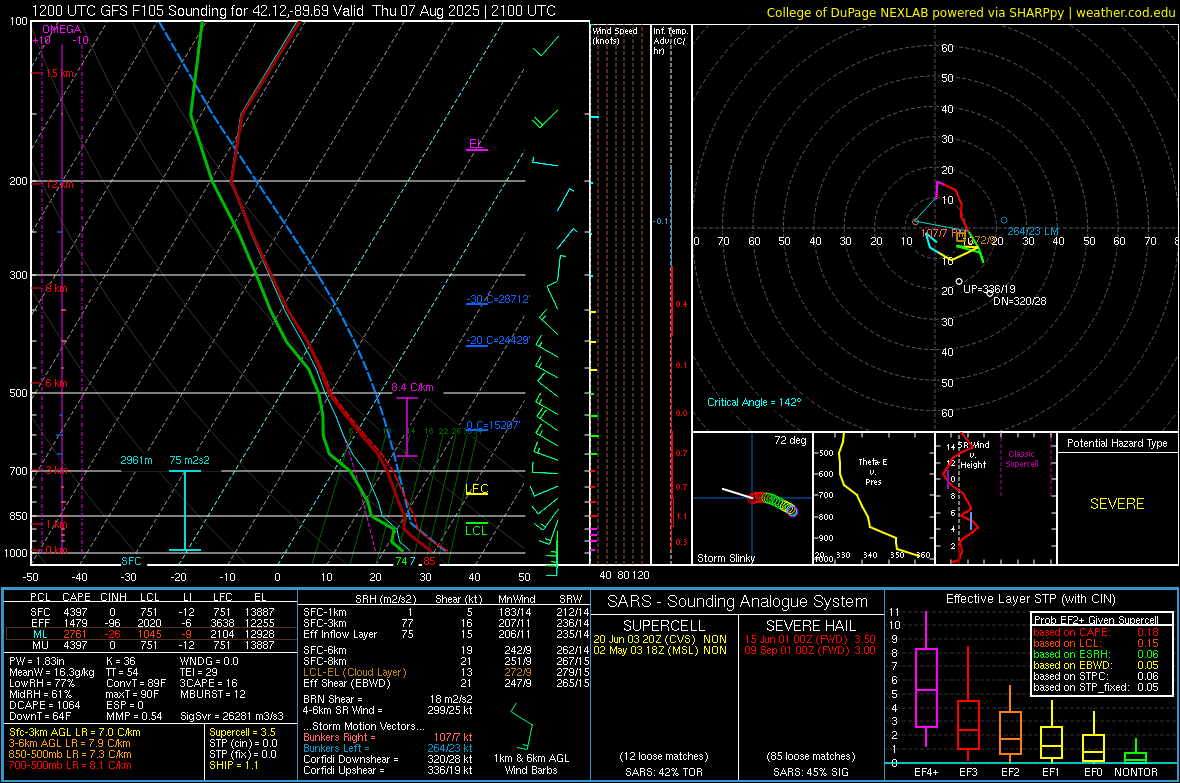This screenshot has height=783, width=1180.
Task: Select the SFC-1km row in shear table
Action: click(x=446, y=612)
